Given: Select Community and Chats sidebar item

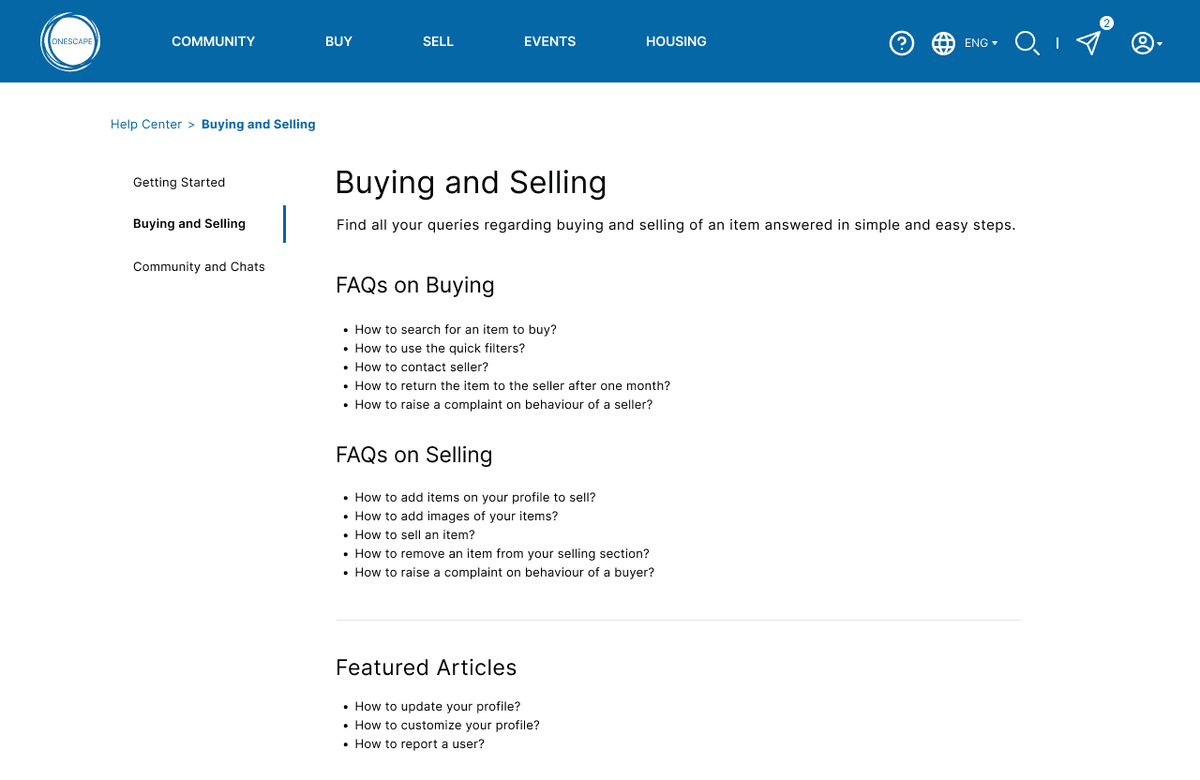Looking at the screenshot, I should [x=199, y=267].
